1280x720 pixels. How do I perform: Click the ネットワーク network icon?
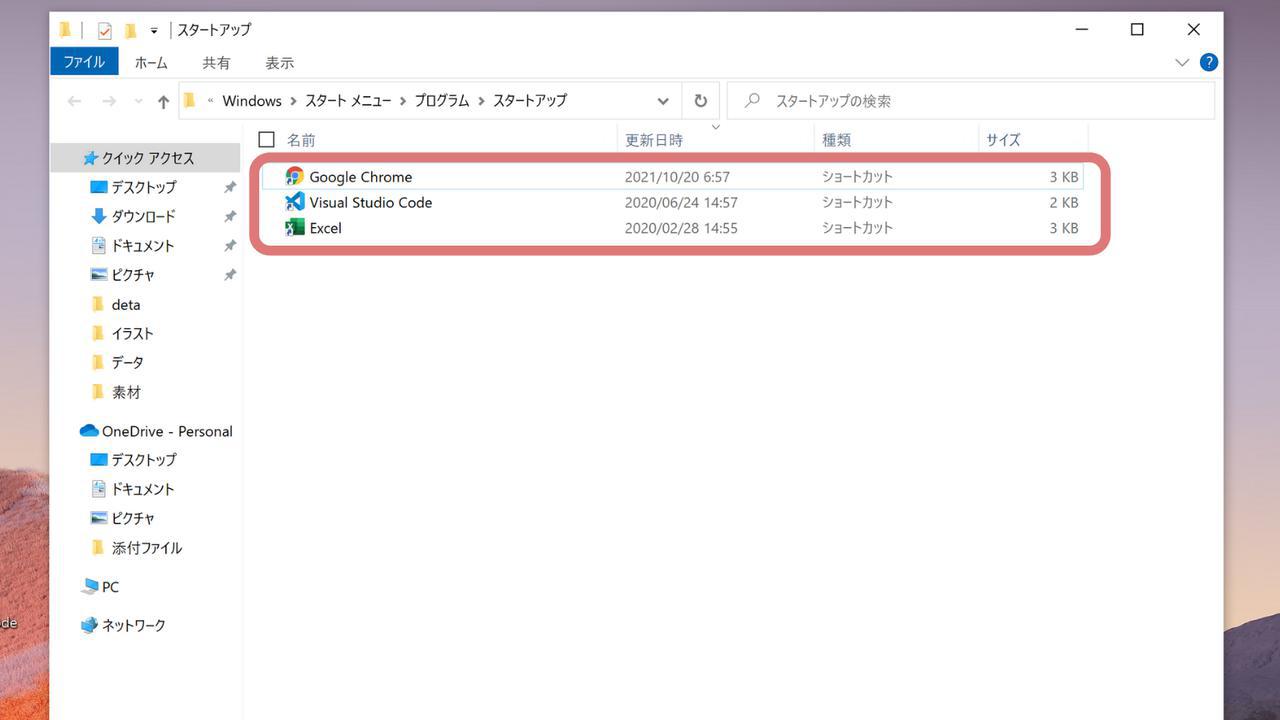point(90,625)
